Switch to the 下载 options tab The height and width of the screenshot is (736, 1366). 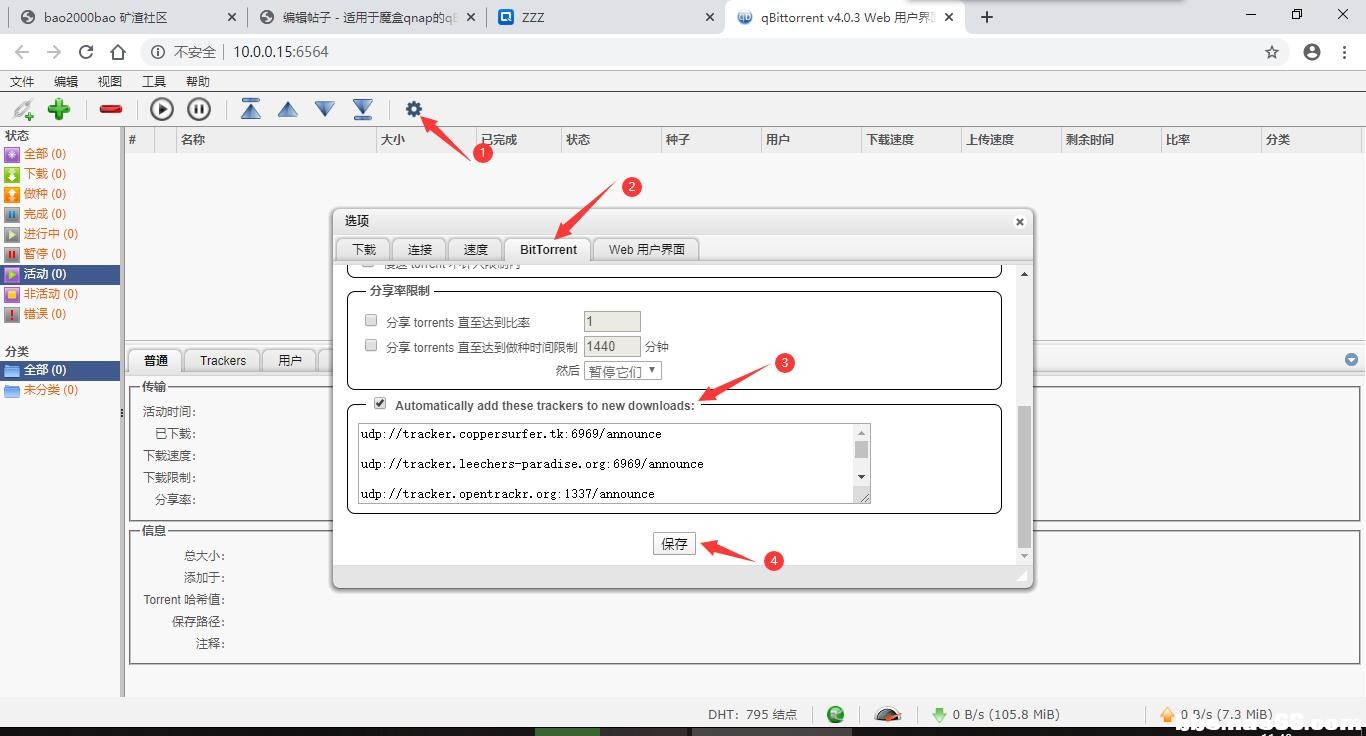[364, 249]
